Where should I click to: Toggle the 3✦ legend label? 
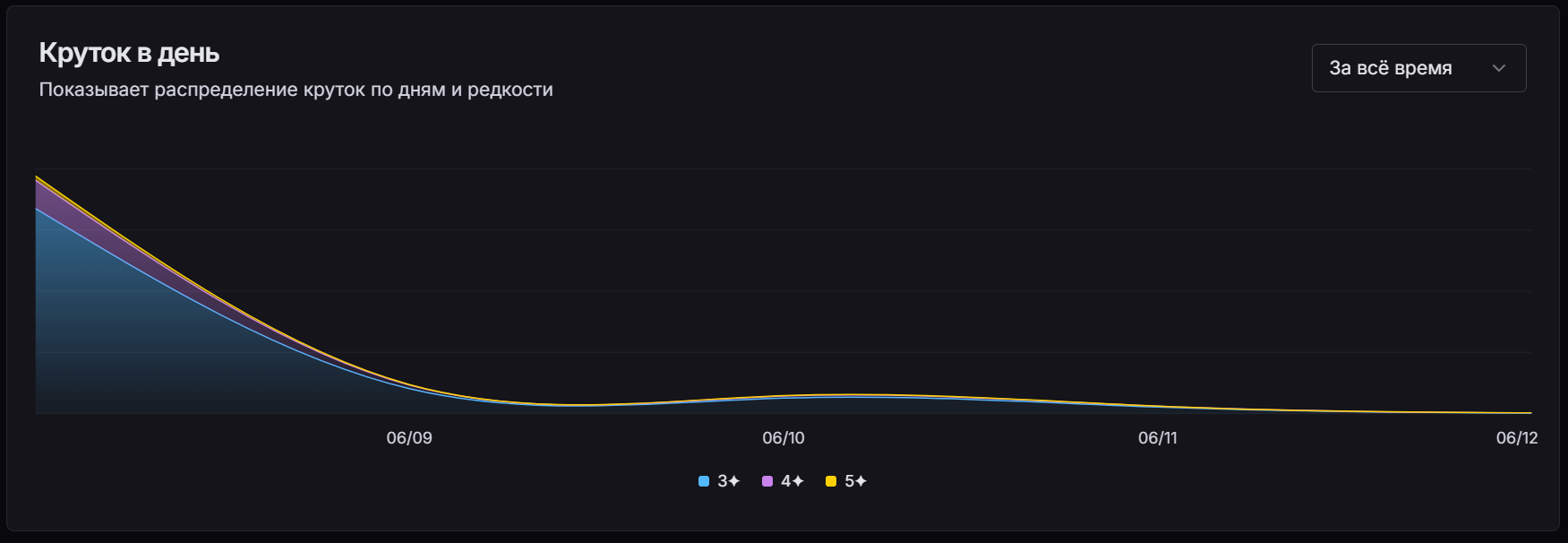[729, 481]
